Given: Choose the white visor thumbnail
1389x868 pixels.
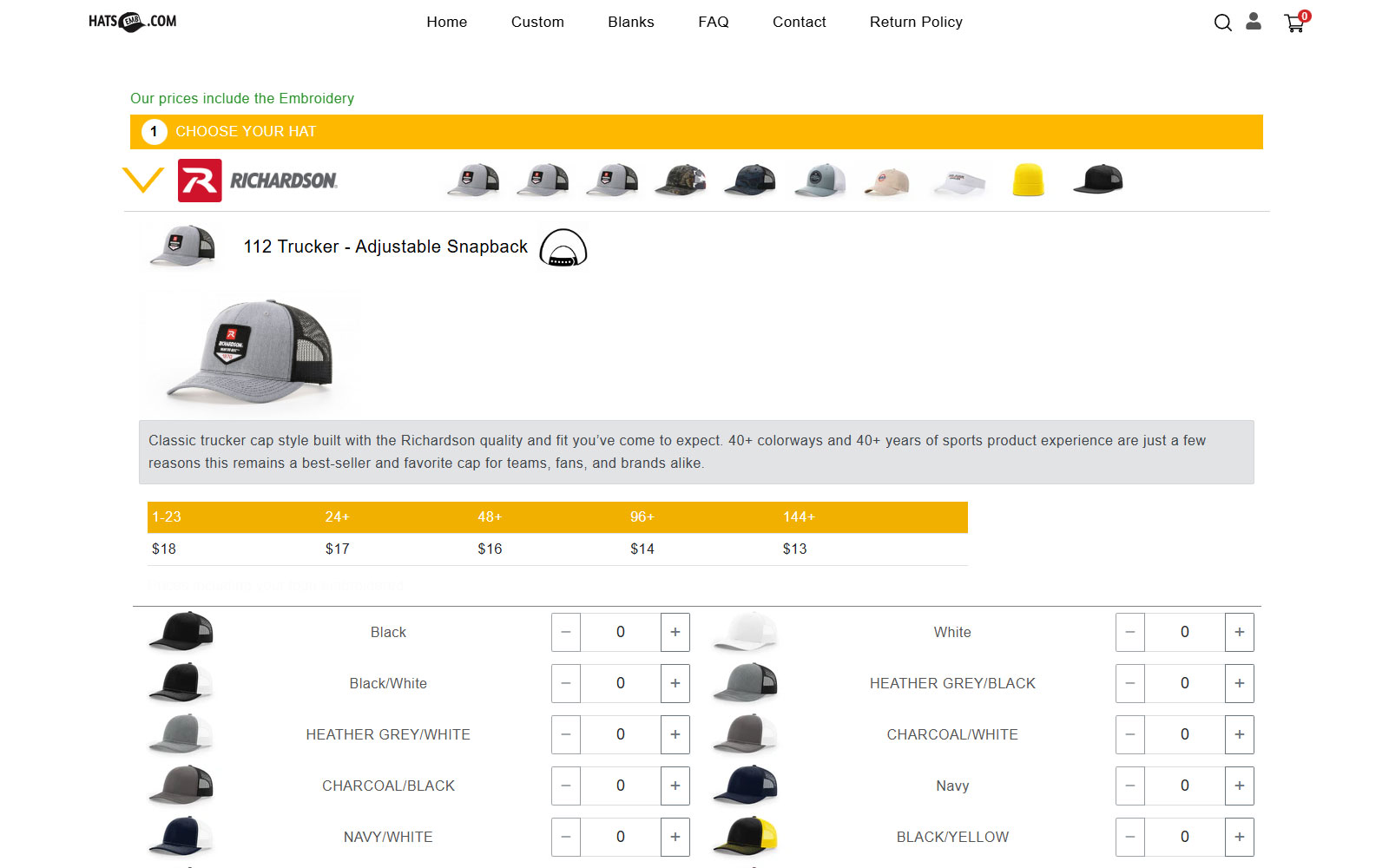Looking at the screenshot, I should [x=958, y=181].
